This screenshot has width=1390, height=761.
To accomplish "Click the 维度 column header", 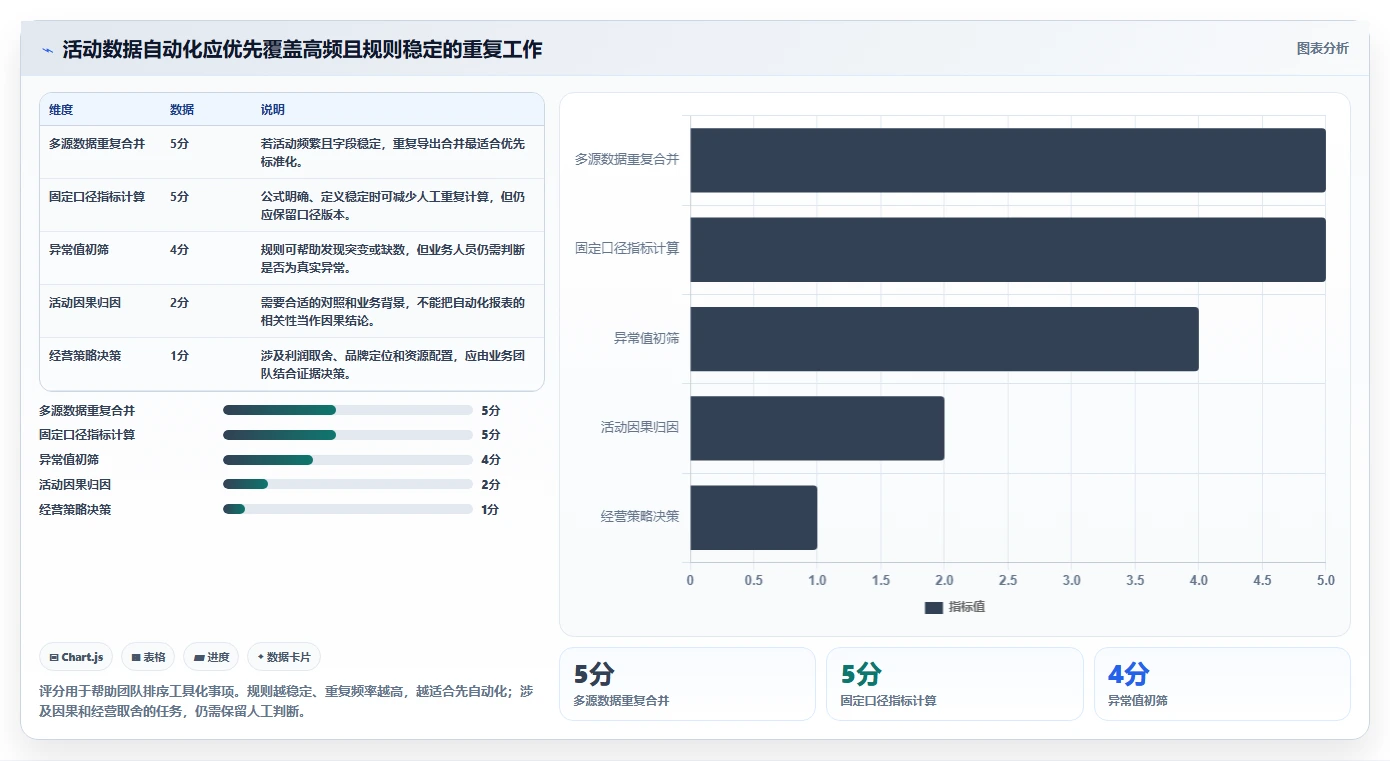I will (61, 109).
